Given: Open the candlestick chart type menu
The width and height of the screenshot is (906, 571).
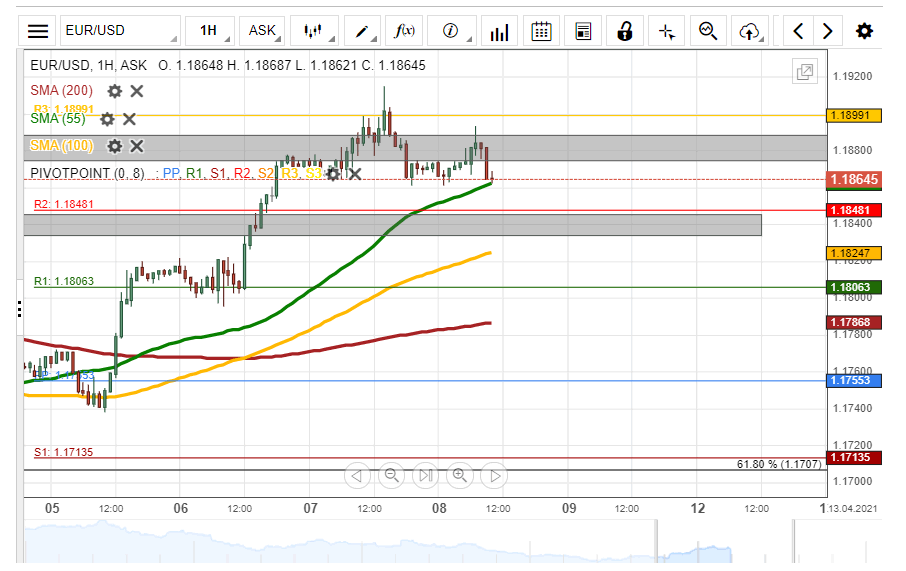Looking at the screenshot, I should 314,31.
